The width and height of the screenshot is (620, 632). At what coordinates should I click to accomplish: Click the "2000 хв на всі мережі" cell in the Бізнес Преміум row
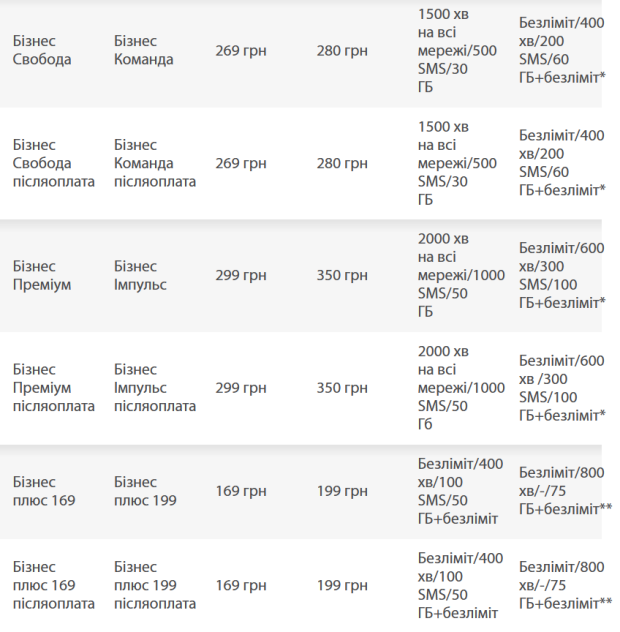[x=461, y=275]
